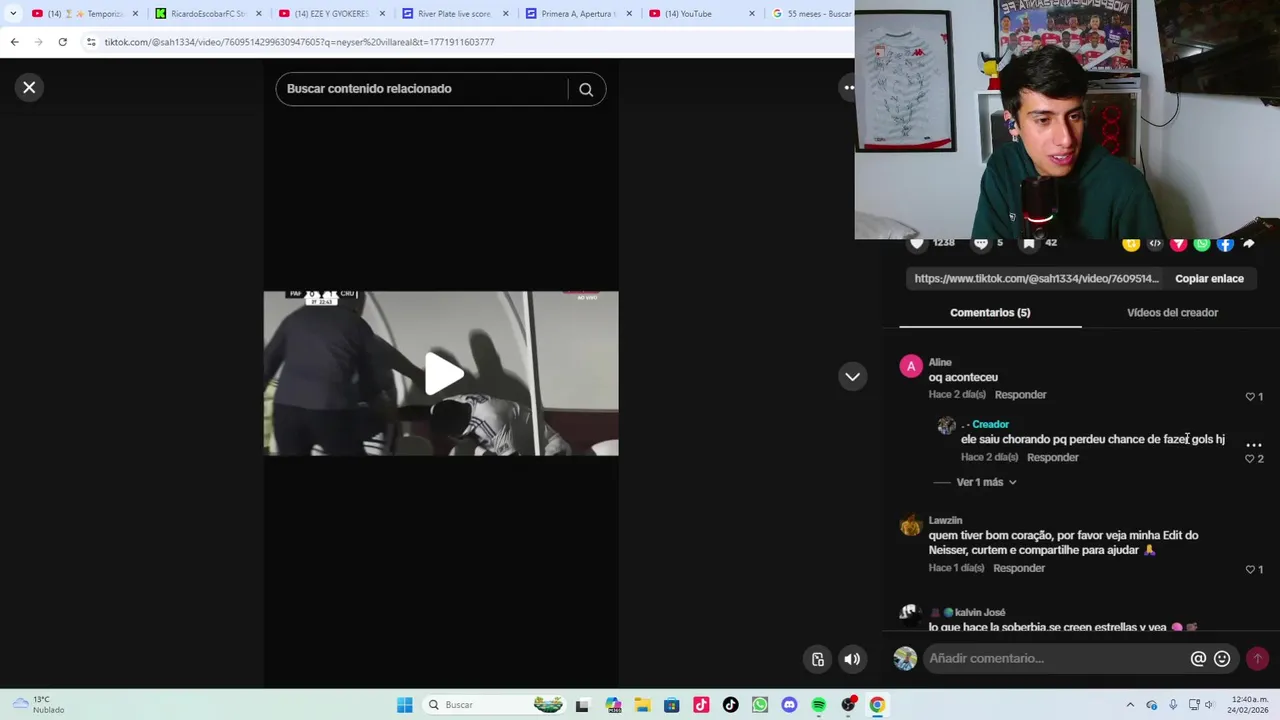Open Discord from the taskbar
Image resolution: width=1280 pixels, height=720 pixels.
click(789, 705)
